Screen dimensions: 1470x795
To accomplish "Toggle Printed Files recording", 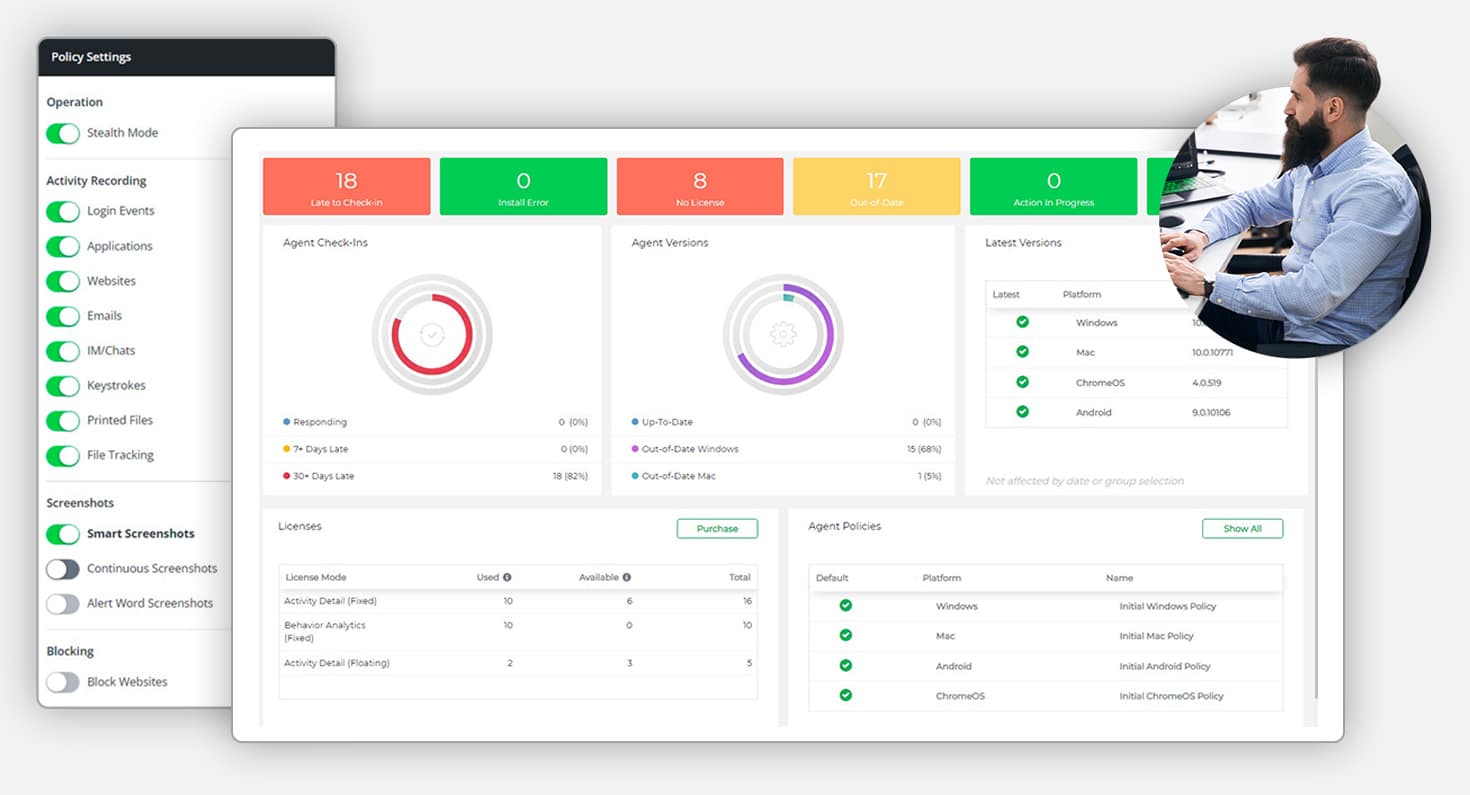I will point(63,421).
